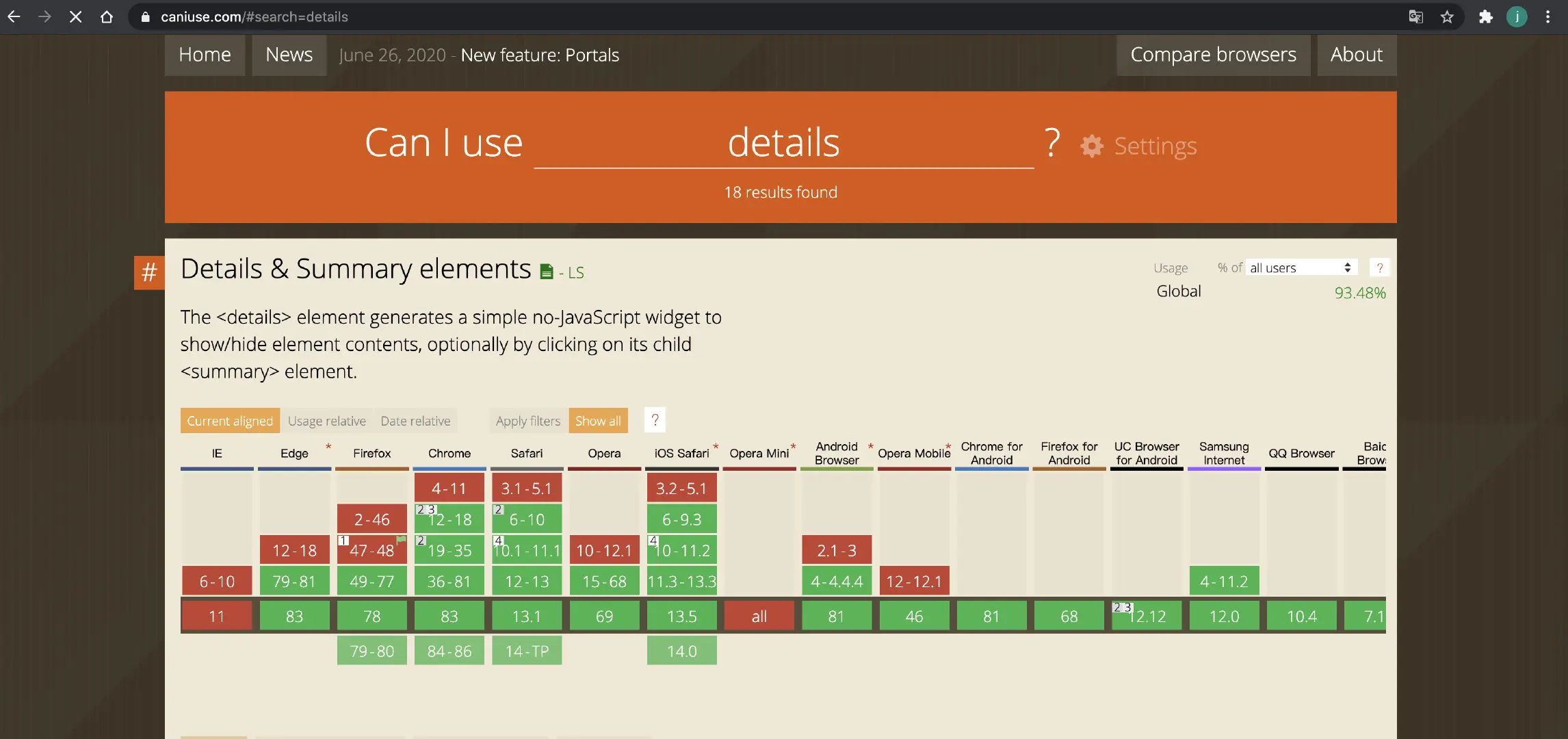Open the News tab
Viewport: 1568px width, 739px height.
pyautogui.click(x=289, y=55)
